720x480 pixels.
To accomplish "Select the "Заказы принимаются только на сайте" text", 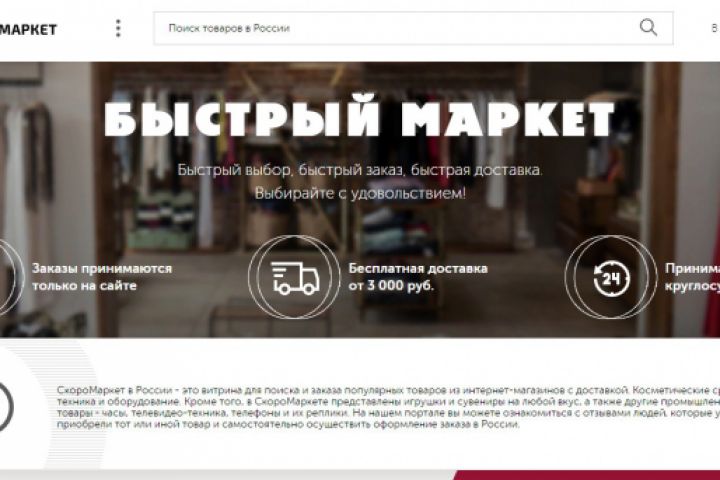I will pos(102,277).
